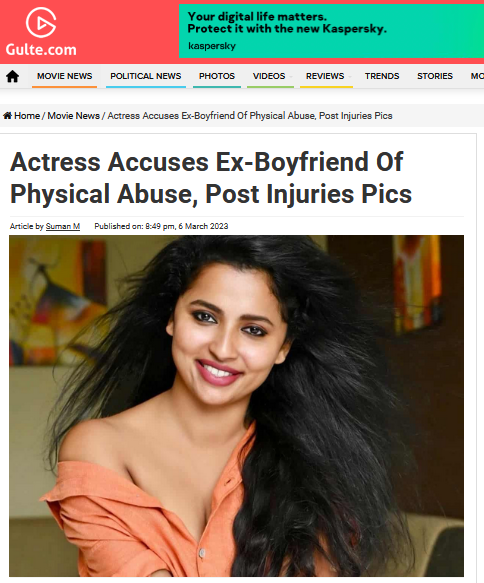Click the Home breadcrumb link

tap(27, 116)
